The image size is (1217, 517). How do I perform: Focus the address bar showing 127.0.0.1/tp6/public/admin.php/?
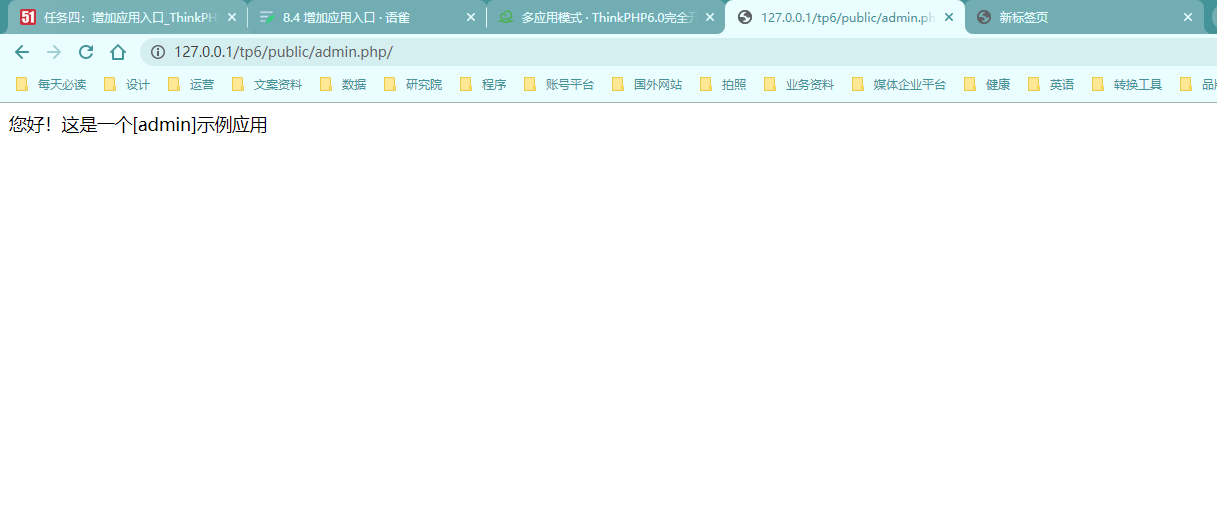pyautogui.click(x=680, y=52)
